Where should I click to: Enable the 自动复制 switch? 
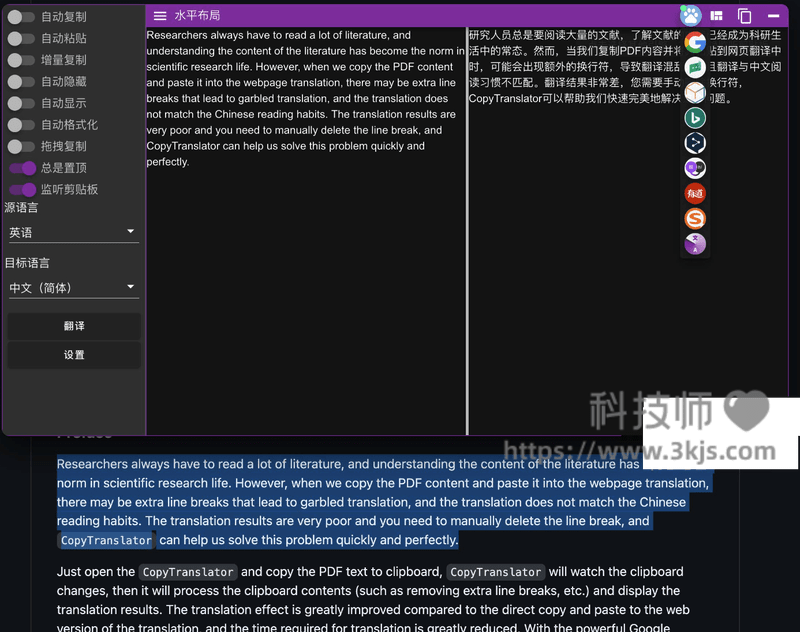(x=21, y=17)
